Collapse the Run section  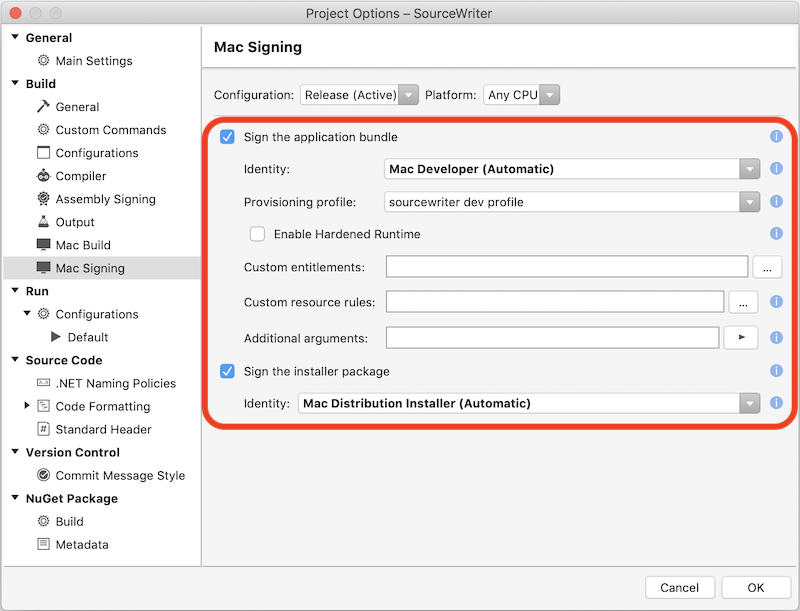pos(15,290)
